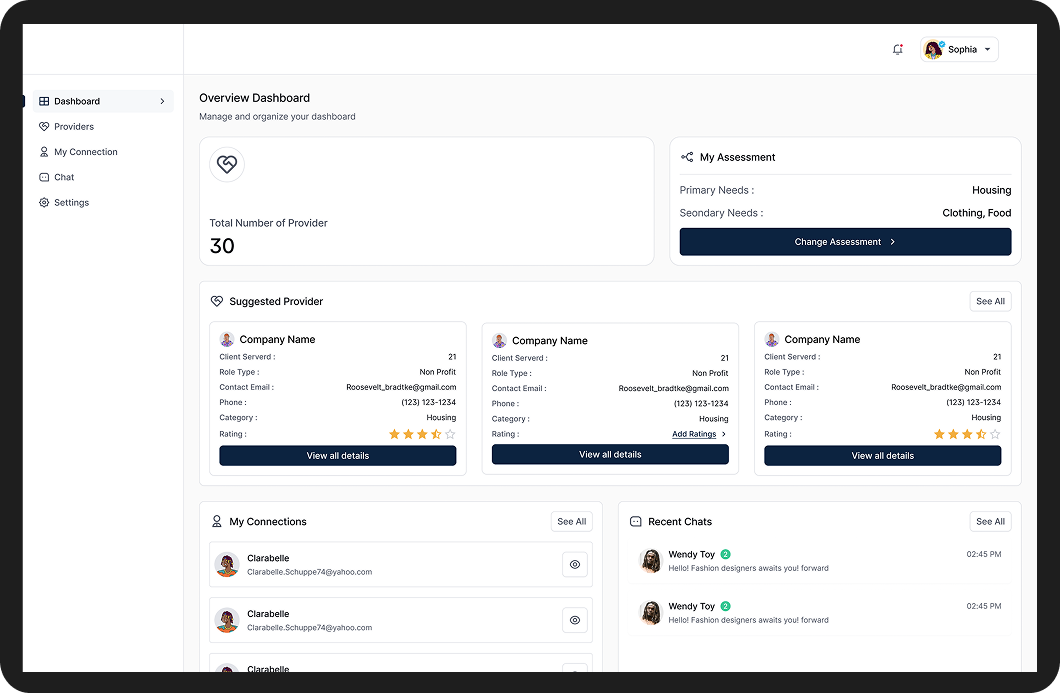Click the My Connections person icon
Image resolution: width=1060 pixels, height=693 pixels.
coord(217,522)
